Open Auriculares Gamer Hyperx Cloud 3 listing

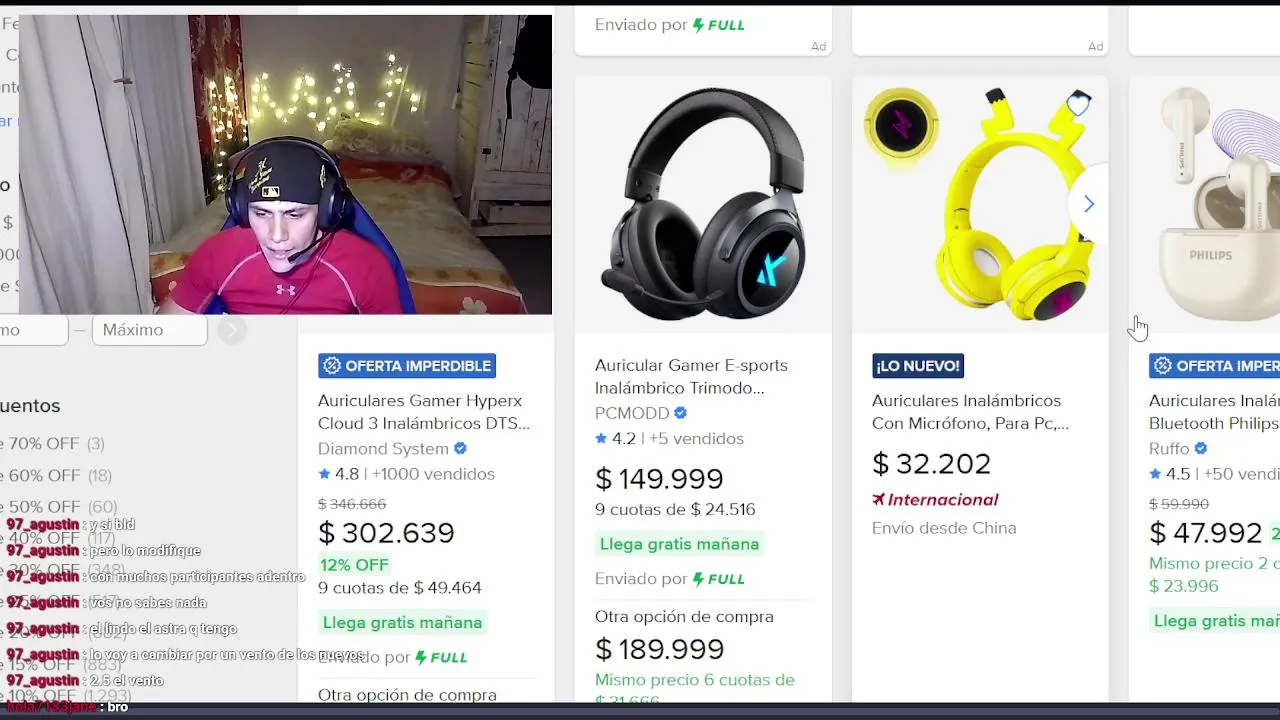(x=424, y=412)
